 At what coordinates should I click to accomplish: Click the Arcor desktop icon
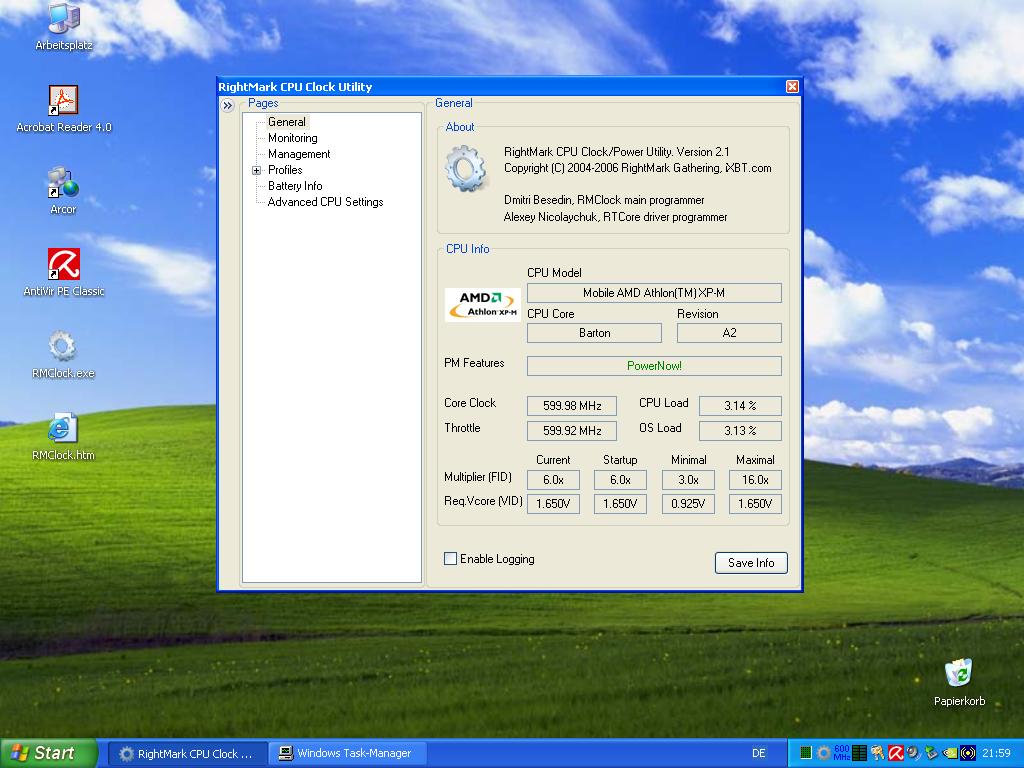(x=63, y=183)
